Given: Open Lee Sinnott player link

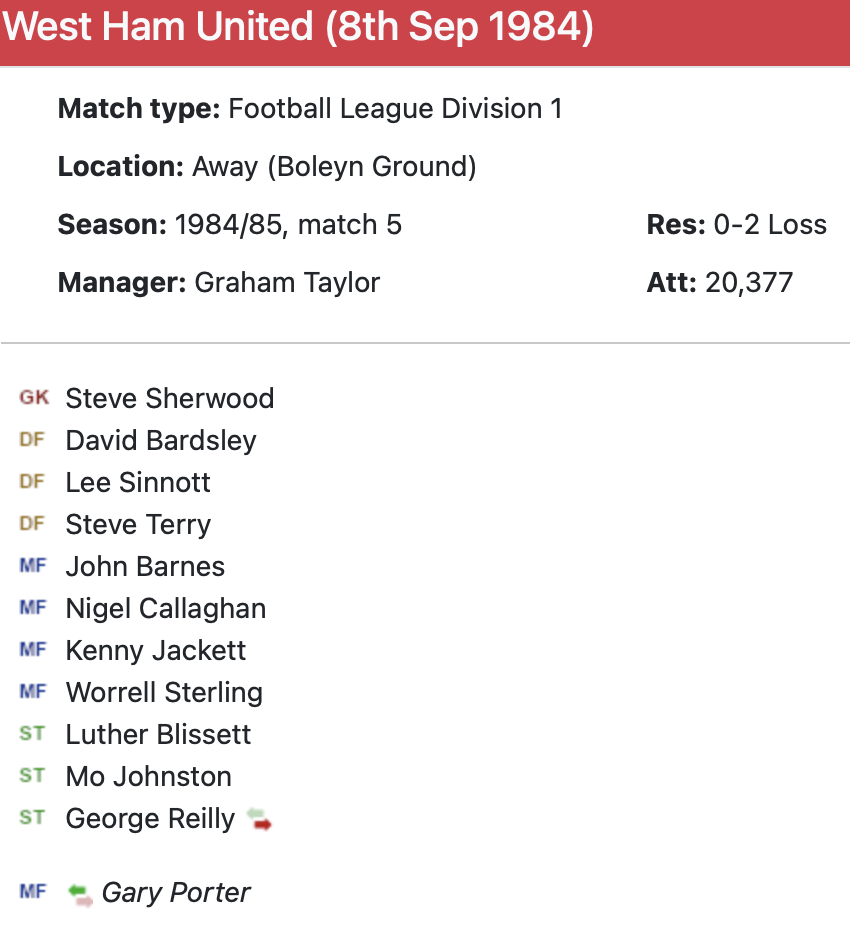Looking at the screenshot, I should [138, 482].
